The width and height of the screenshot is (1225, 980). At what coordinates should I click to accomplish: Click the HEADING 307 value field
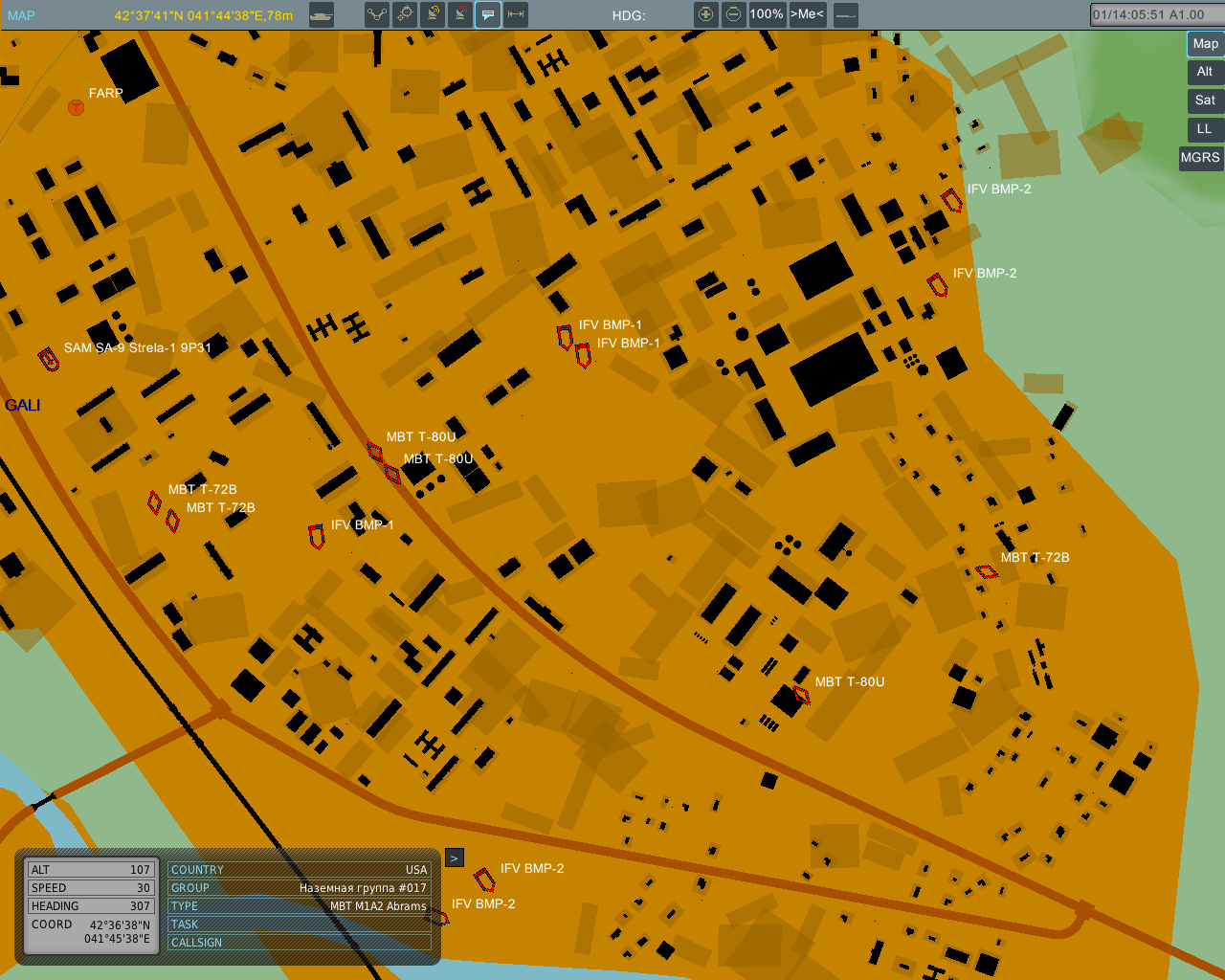91,905
